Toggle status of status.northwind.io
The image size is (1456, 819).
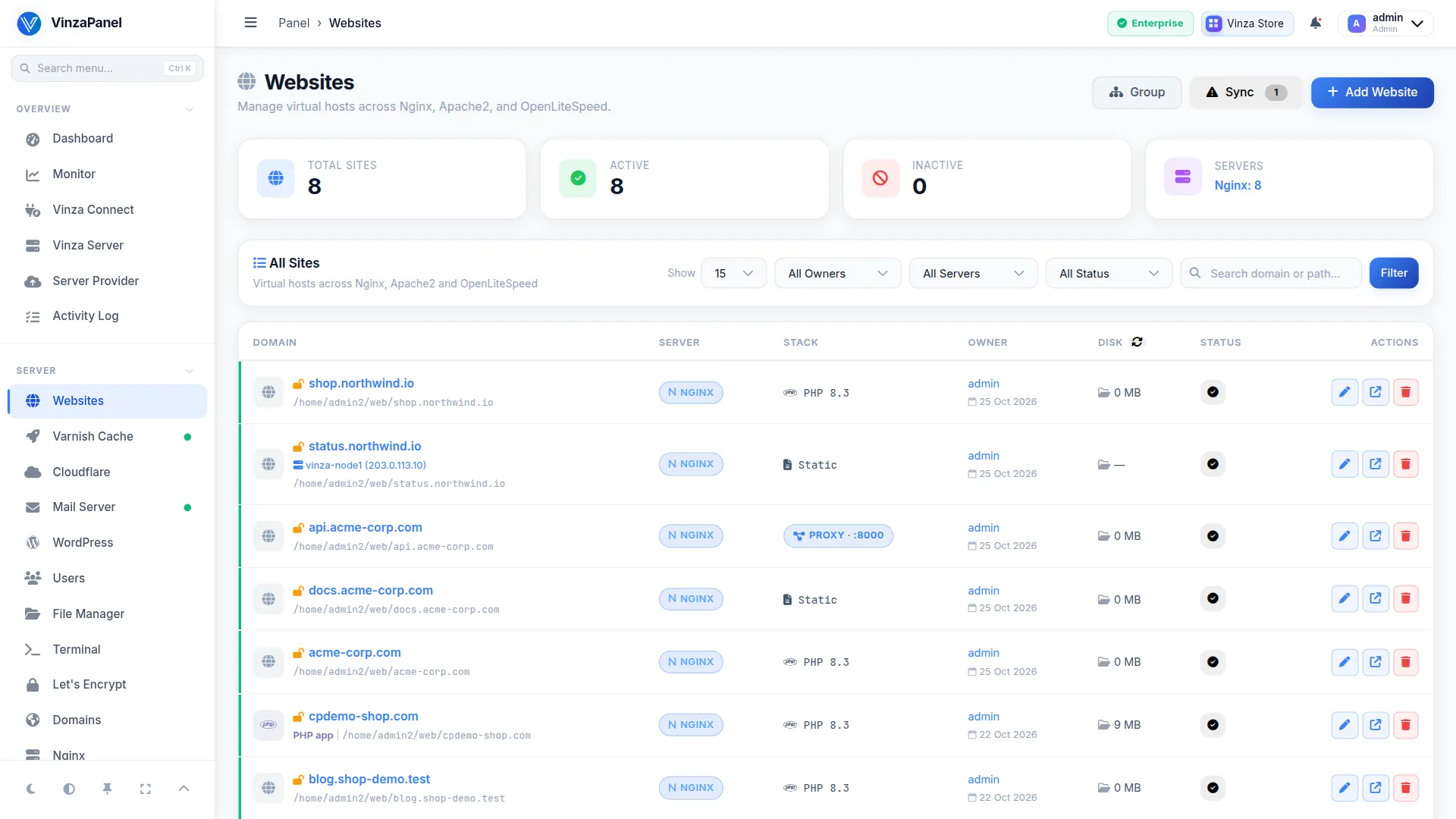click(x=1213, y=464)
